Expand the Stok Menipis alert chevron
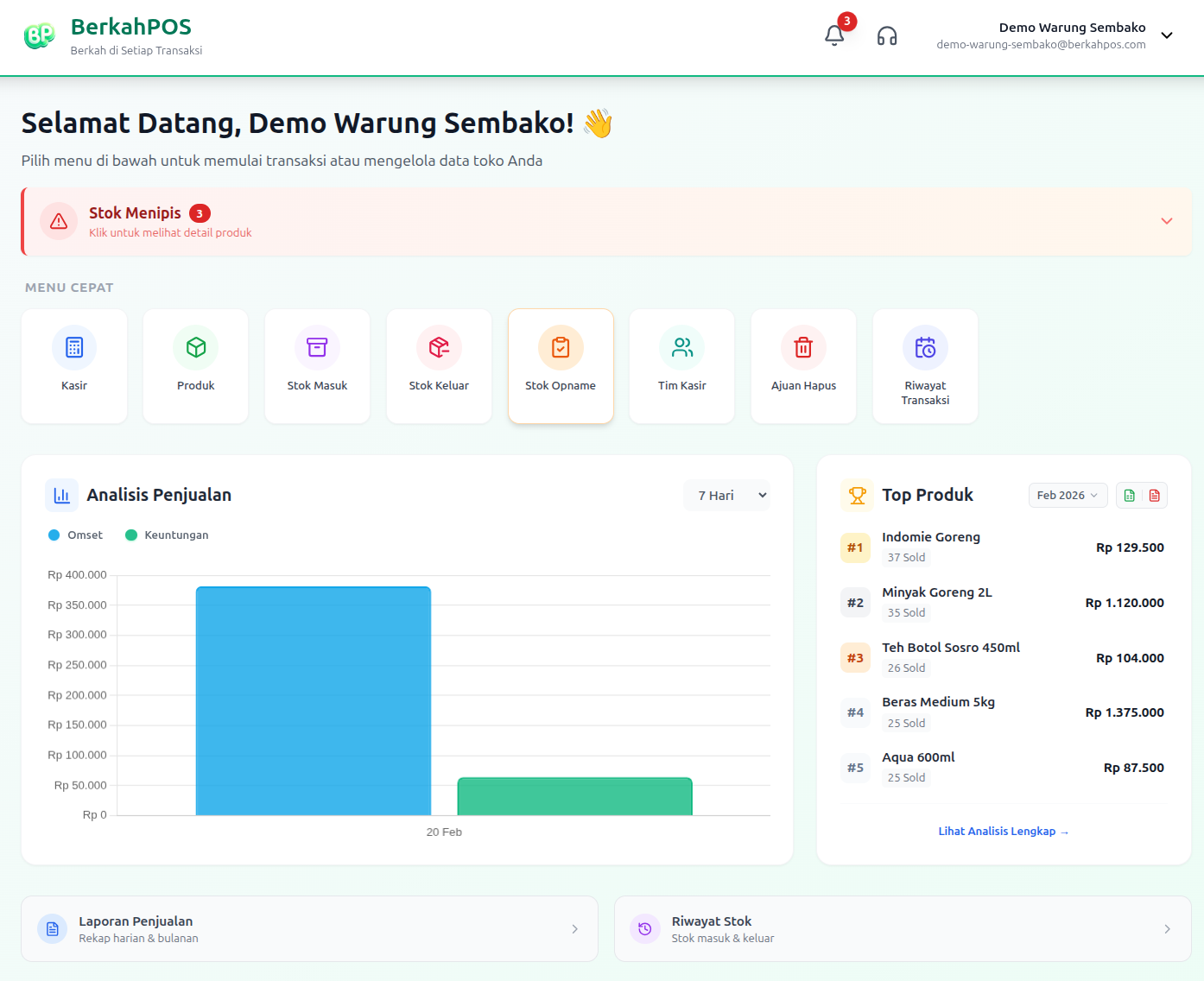This screenshot has width=1204, height=981. click(1167, 221)
